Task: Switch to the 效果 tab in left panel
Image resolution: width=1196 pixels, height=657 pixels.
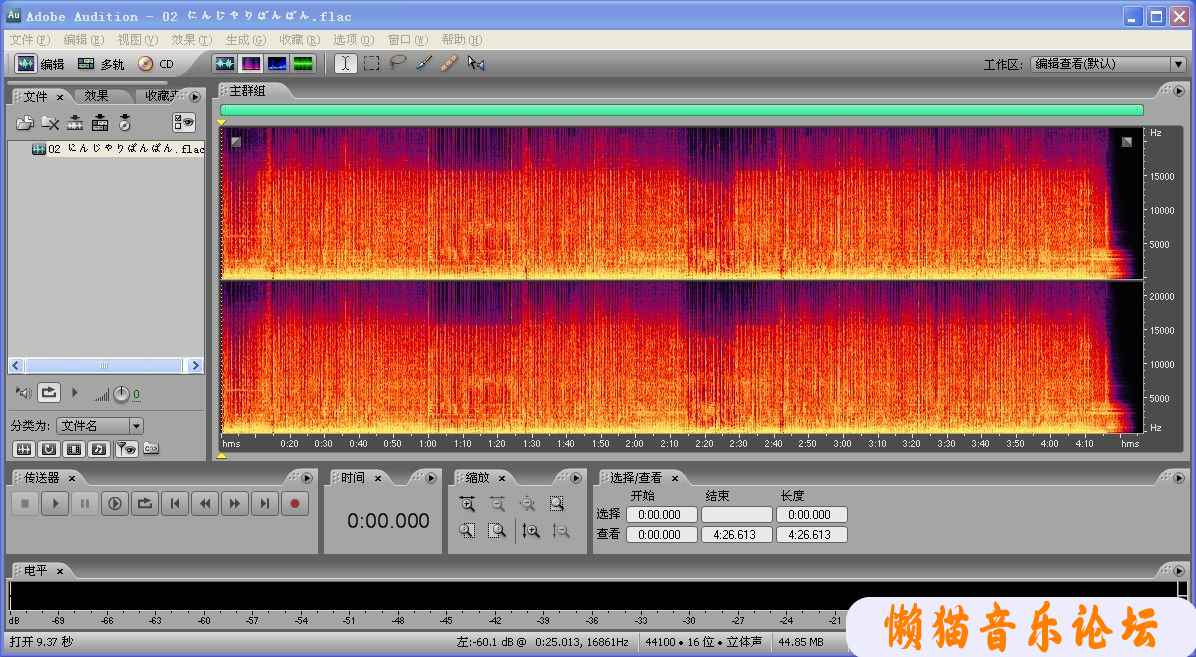Action: coord(97,96)
